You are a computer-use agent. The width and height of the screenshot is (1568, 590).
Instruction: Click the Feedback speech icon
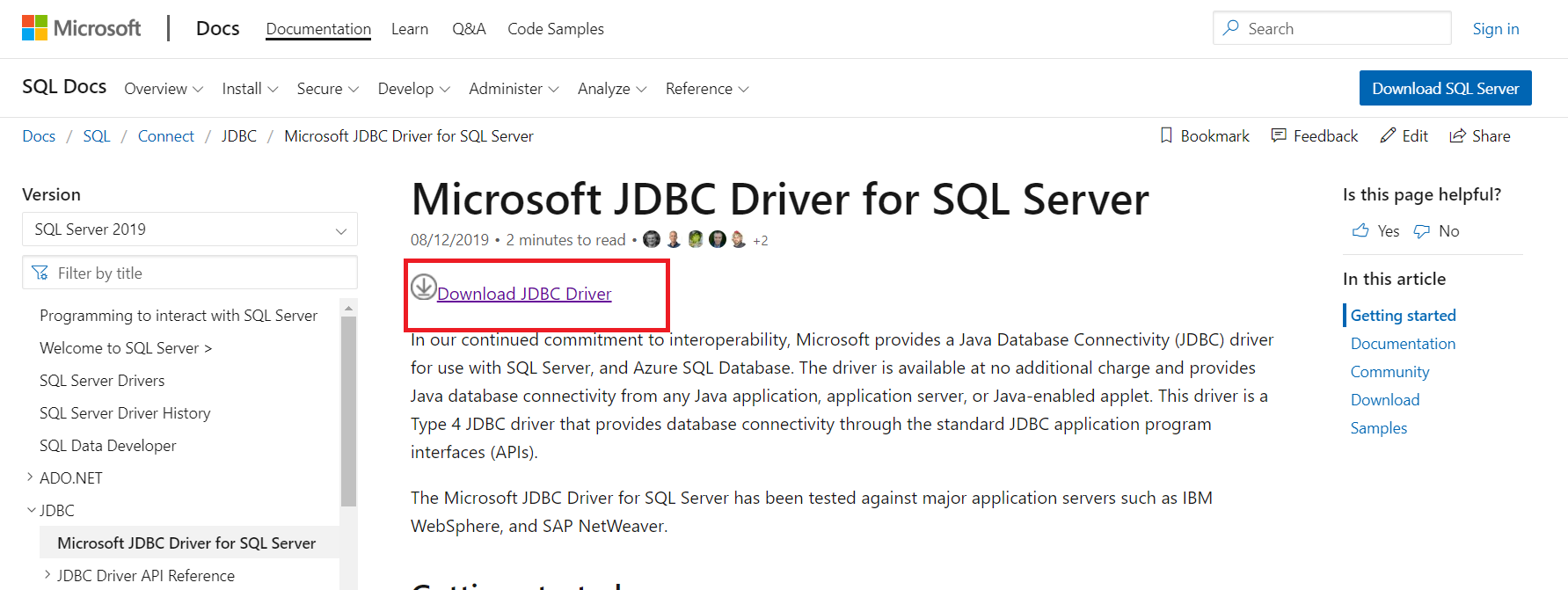click(1279, 135)
